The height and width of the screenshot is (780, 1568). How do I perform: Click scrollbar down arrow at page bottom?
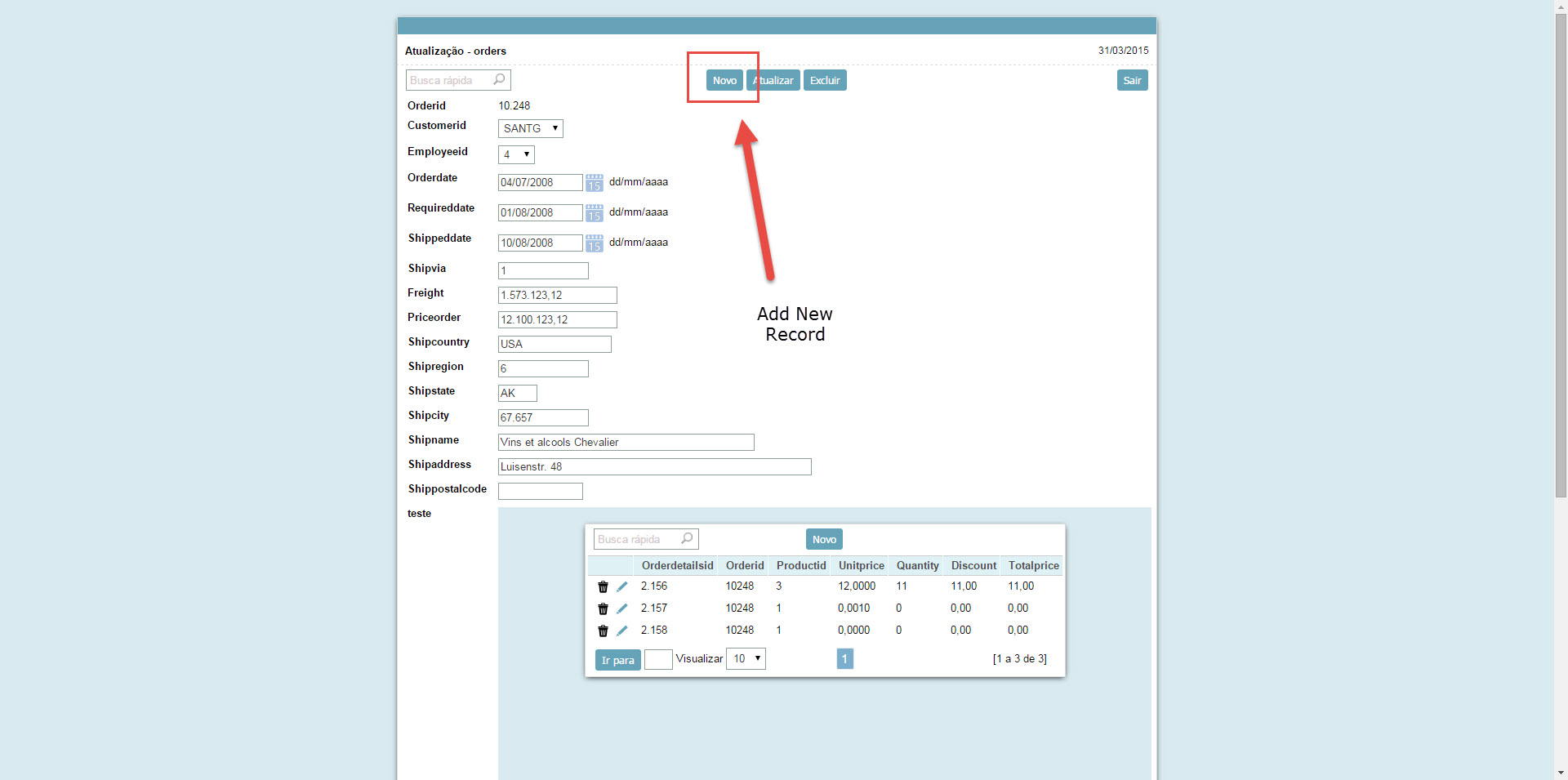click(x=1561, y=773)
